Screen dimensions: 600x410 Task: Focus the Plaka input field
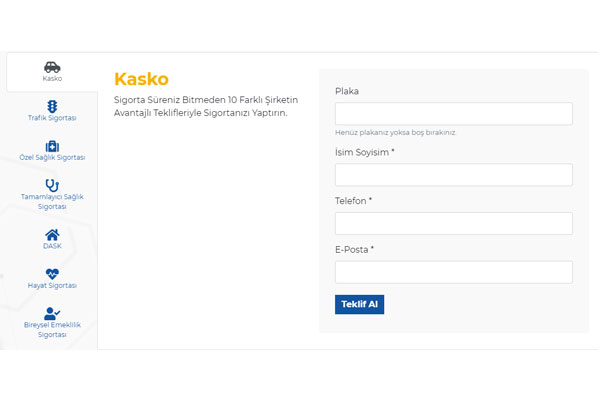(454, 114)
